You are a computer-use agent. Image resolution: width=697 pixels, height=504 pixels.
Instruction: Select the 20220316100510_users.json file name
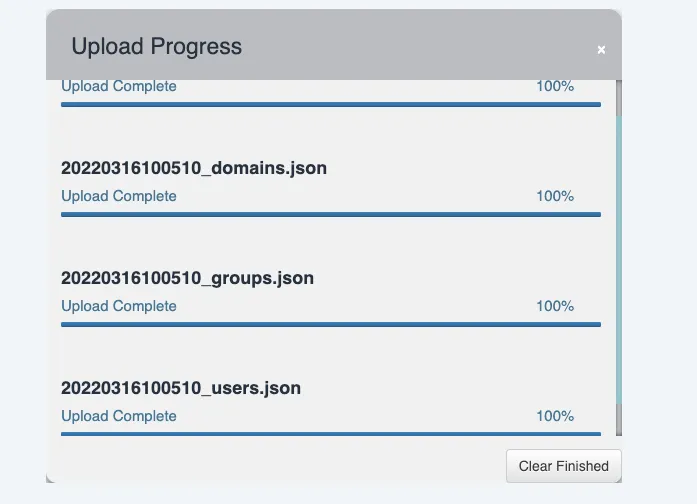181,387
